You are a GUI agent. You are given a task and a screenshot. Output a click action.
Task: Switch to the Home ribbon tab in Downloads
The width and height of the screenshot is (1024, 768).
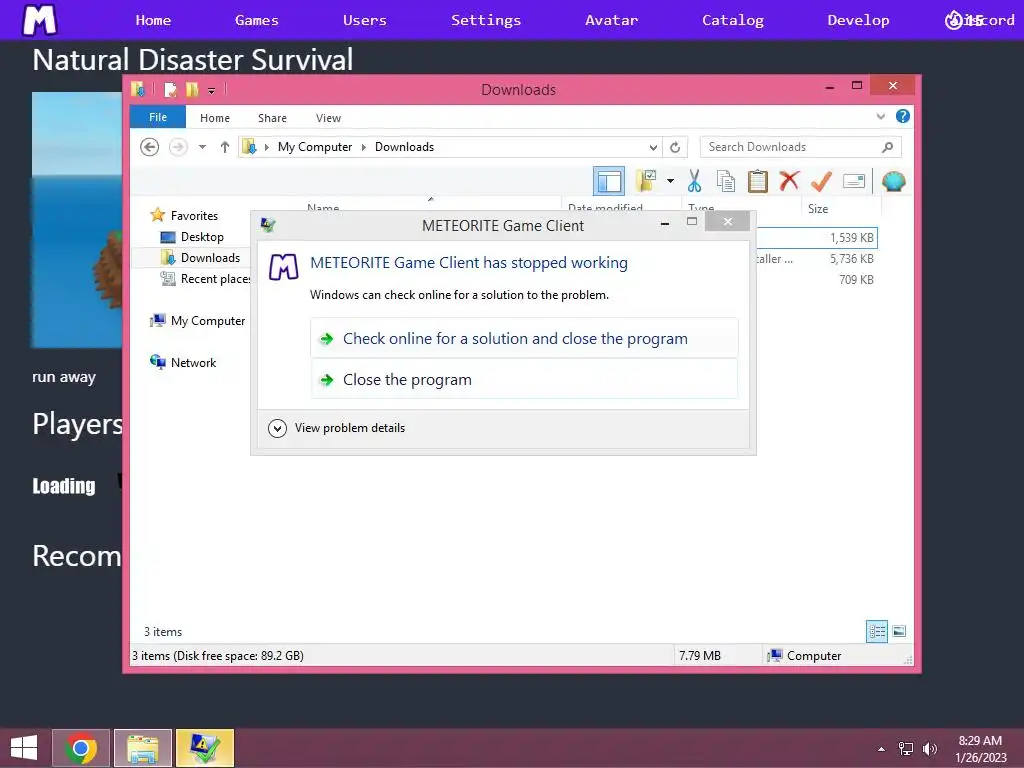click(x=215, y=118)
